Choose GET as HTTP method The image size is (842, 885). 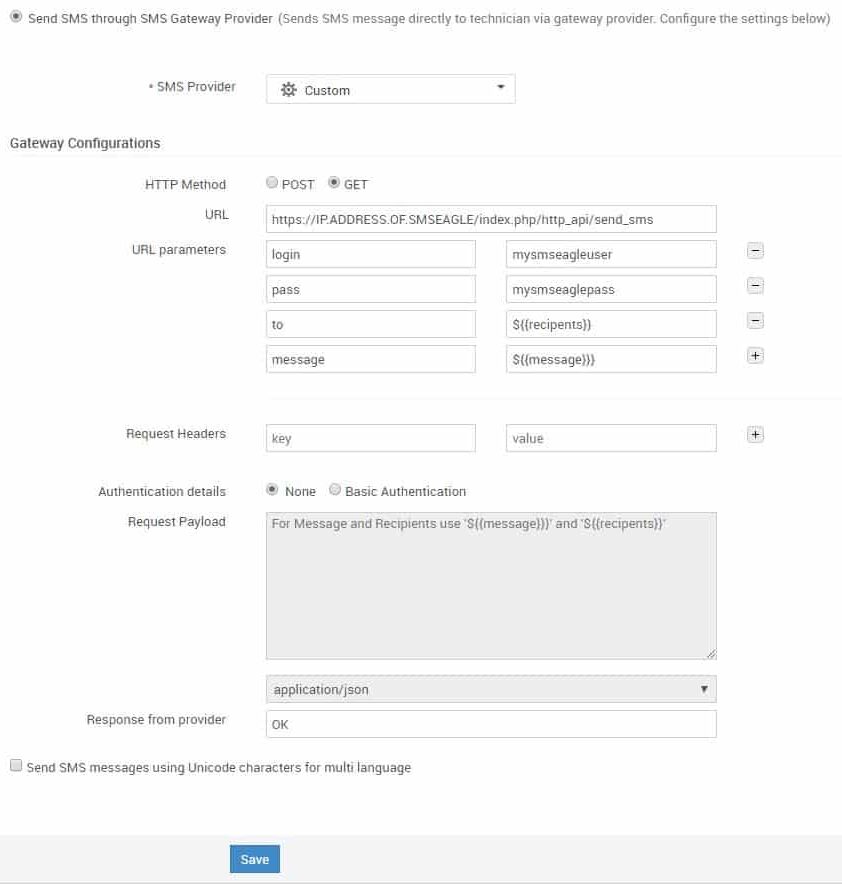(x=334, y=182)
